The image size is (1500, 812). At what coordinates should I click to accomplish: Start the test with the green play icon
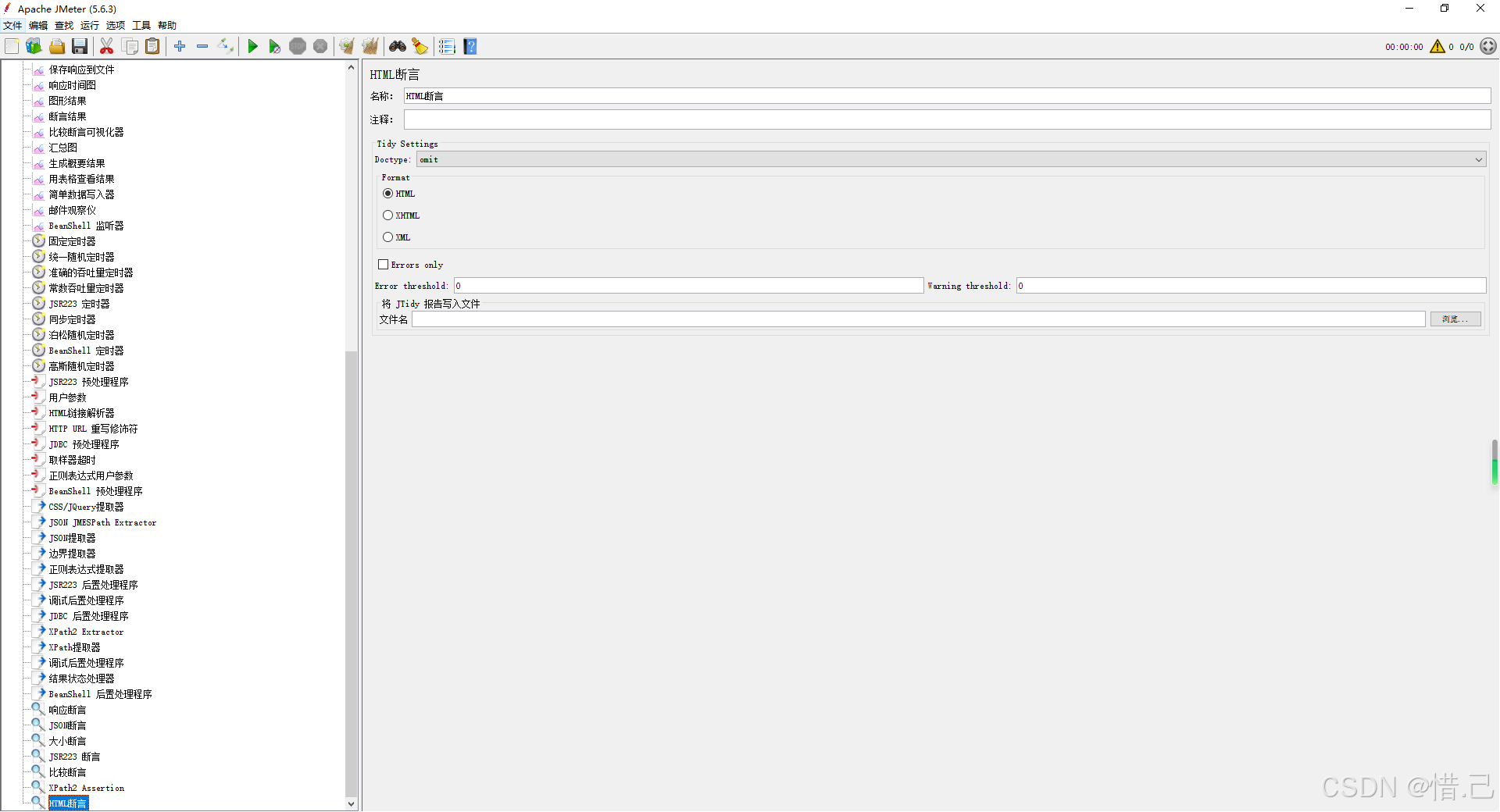point(252,47)
